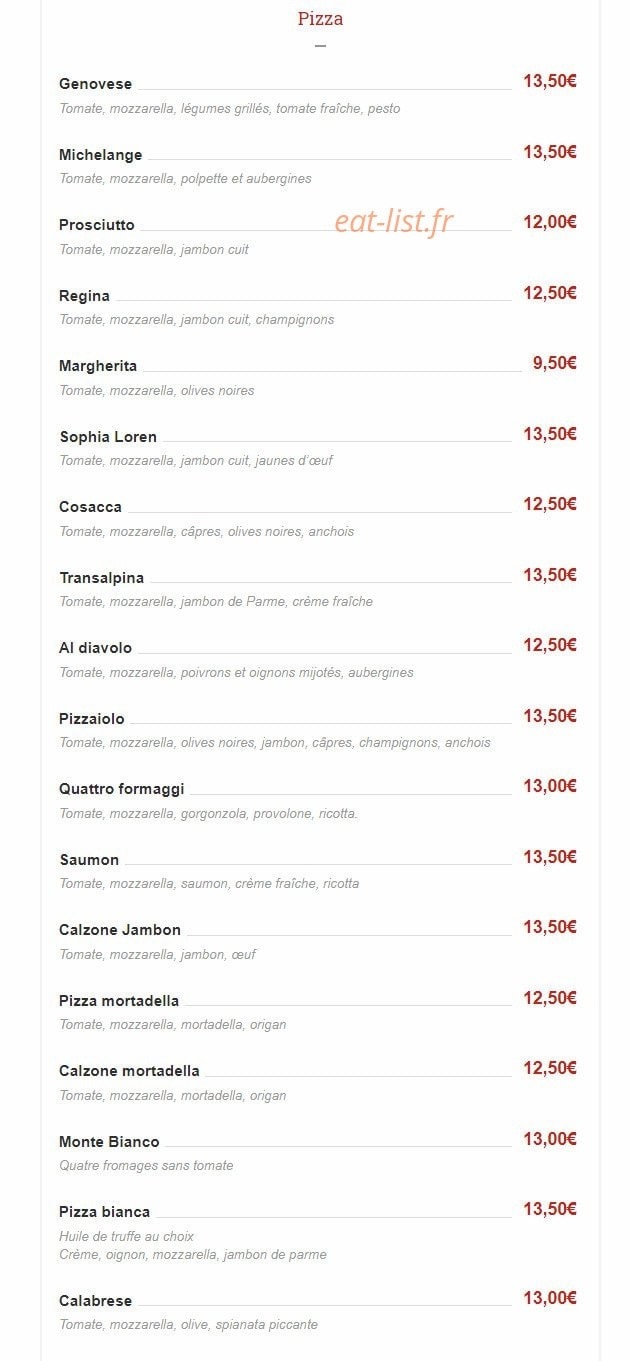Image resolution: width=630 pixels, height=1361 pixels.
Task: Choose the Transalpina pizza title
Action: [101, 578]
